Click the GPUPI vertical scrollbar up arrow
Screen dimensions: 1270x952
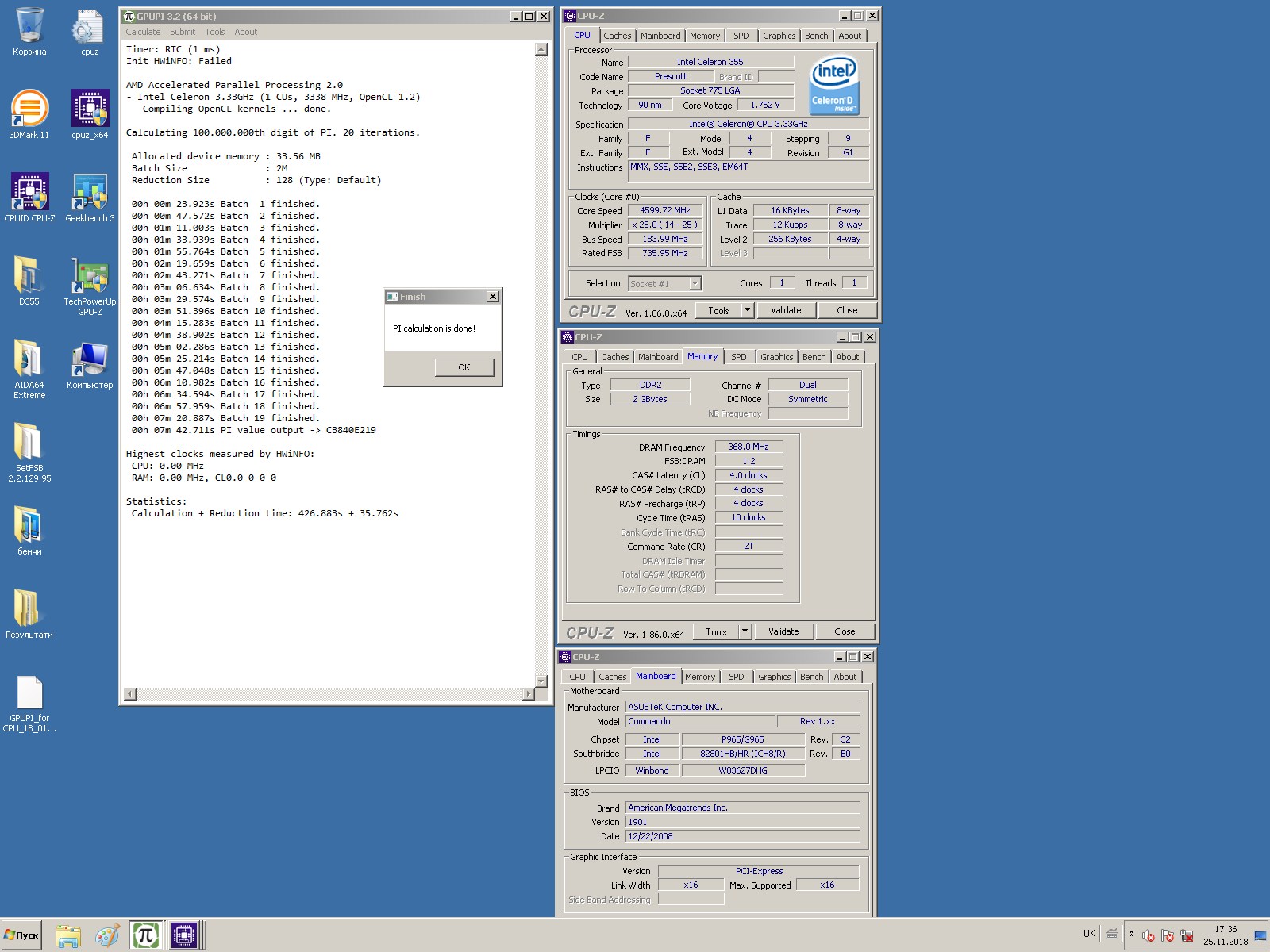(x=541, y=49)
